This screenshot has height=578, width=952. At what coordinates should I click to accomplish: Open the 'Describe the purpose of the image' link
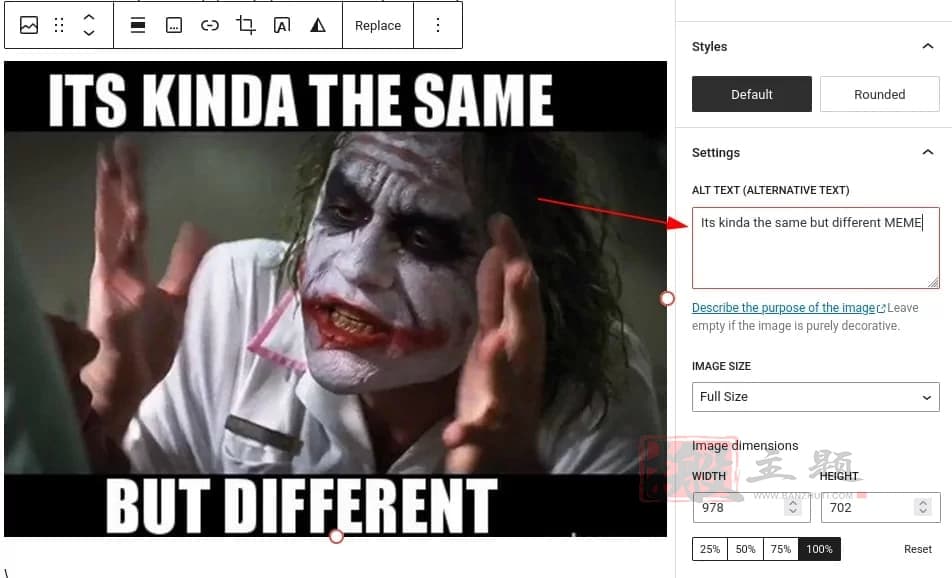tap(788, 308)
